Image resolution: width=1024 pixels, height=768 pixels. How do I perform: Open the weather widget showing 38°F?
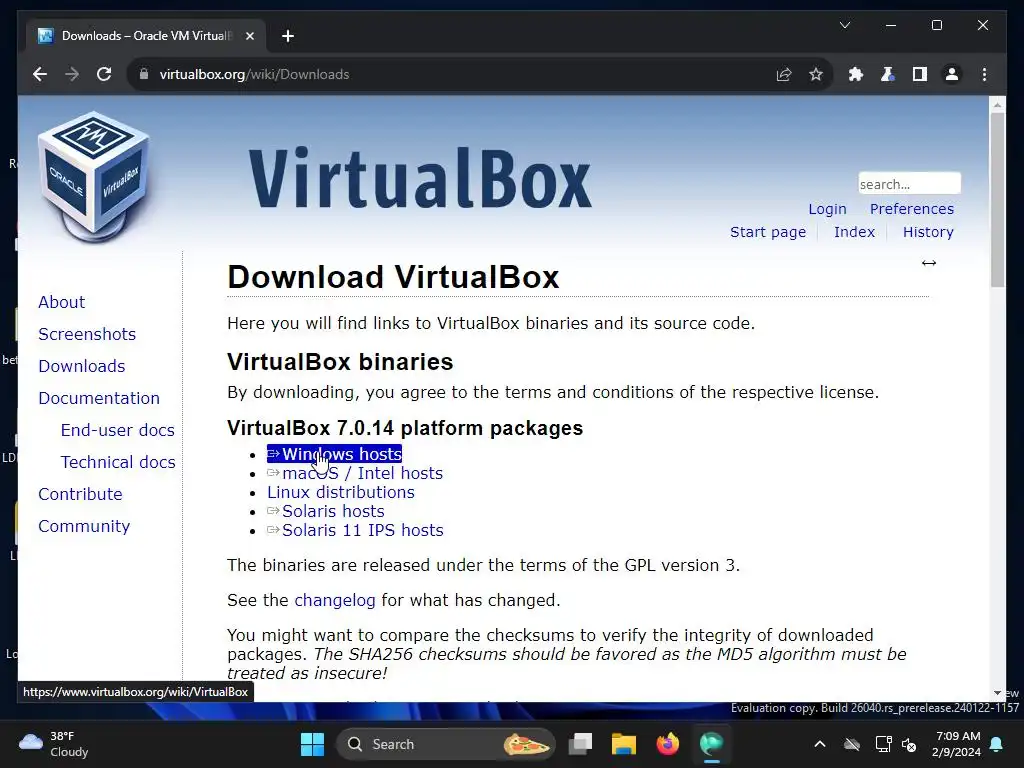coord(54,744)
